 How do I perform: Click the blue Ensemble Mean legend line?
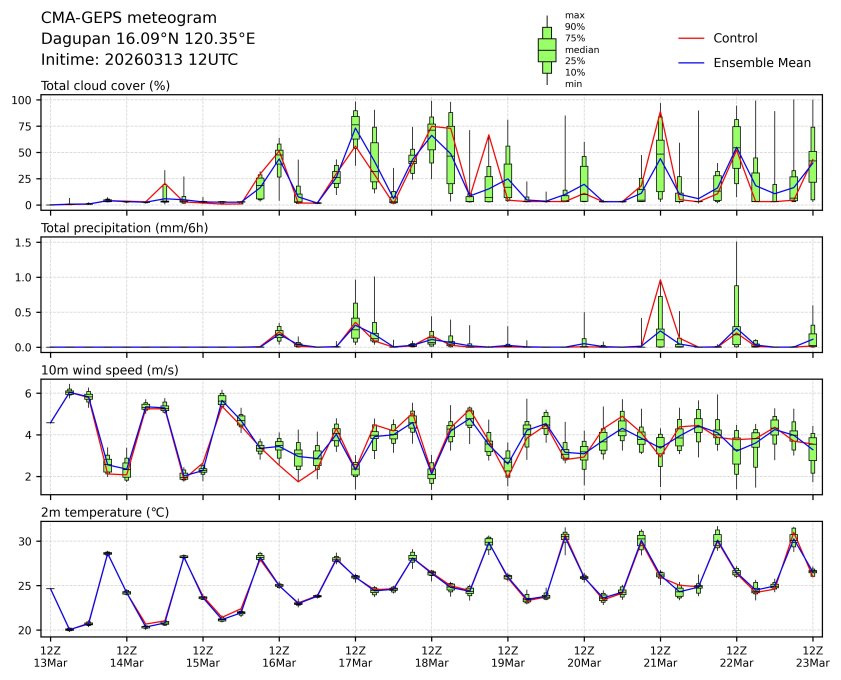(691, 62)
